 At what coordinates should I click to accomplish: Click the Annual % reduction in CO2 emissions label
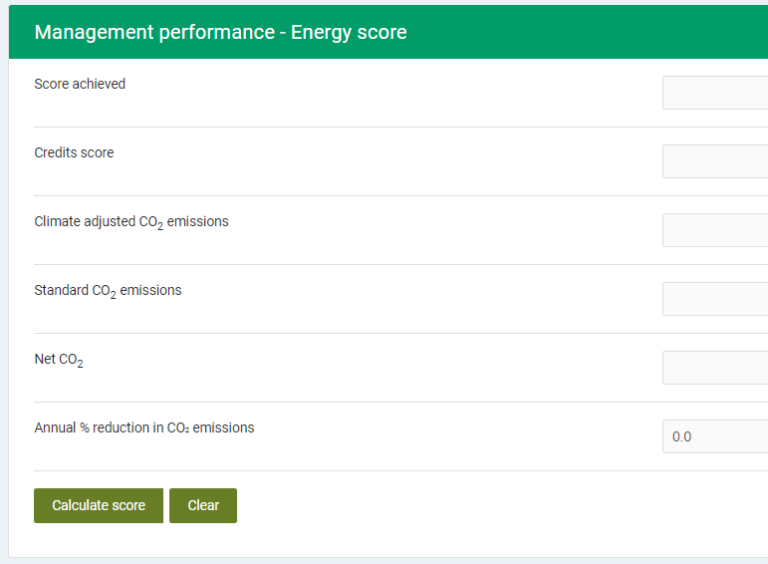(144, 428)
